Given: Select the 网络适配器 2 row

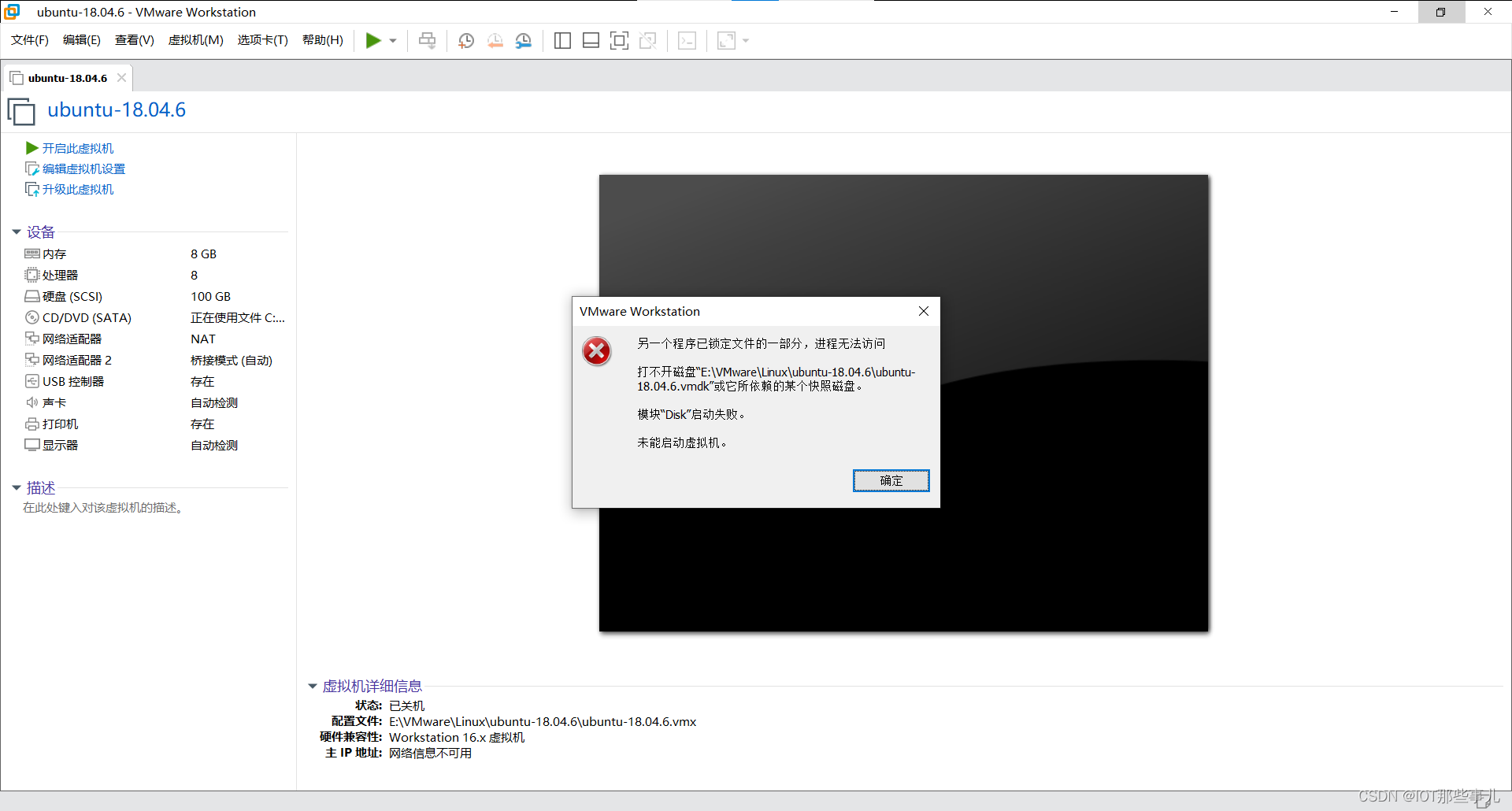Looking at the screenshot, I should point(155,360).
